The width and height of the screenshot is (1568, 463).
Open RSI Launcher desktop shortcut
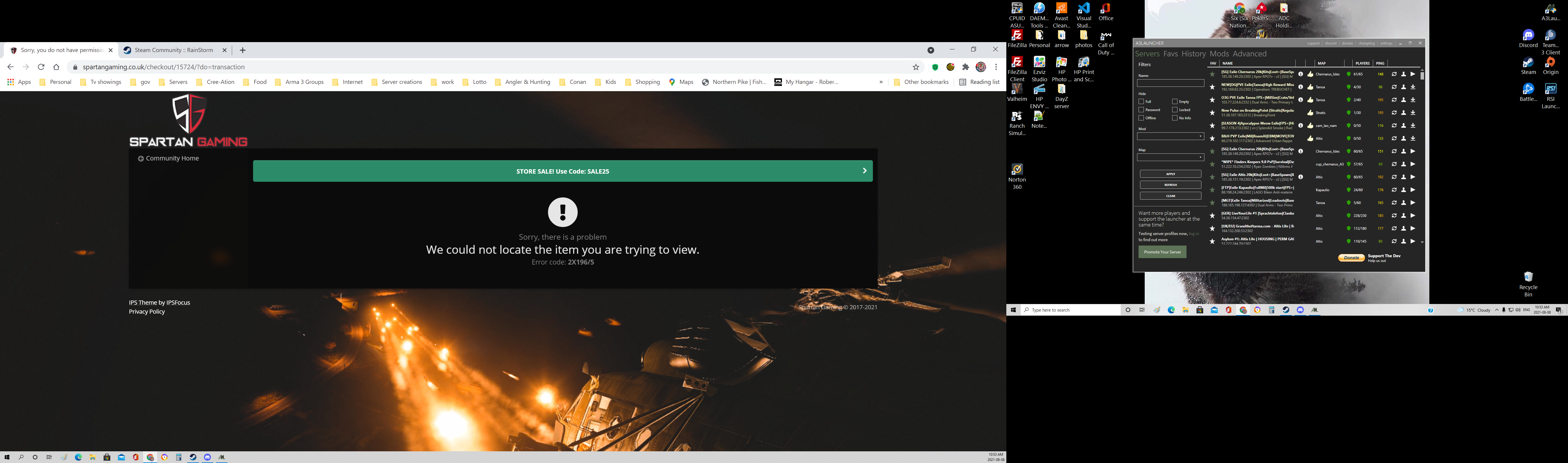click(1550, 97)
